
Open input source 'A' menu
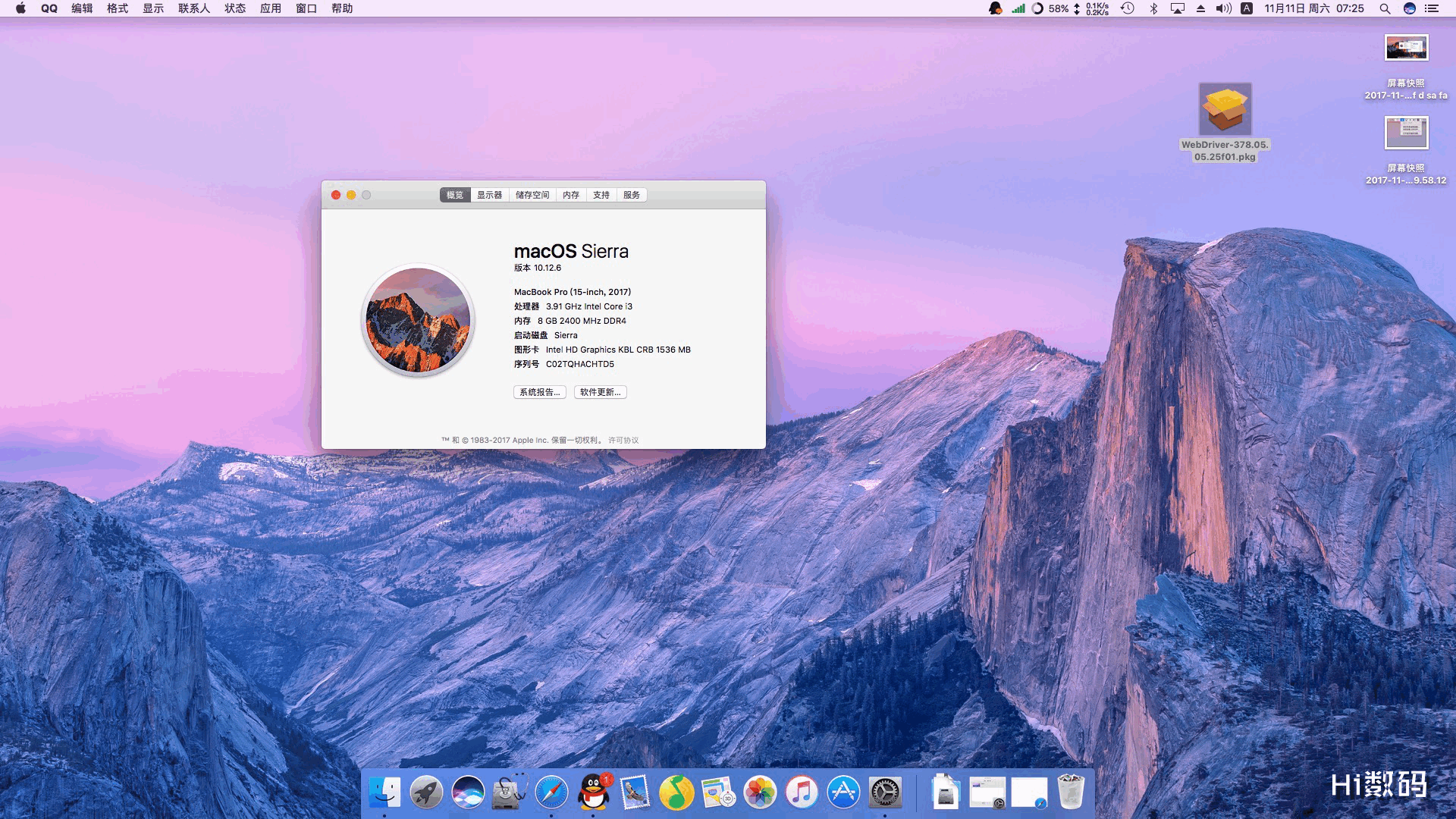click(x=1247, y=8)
